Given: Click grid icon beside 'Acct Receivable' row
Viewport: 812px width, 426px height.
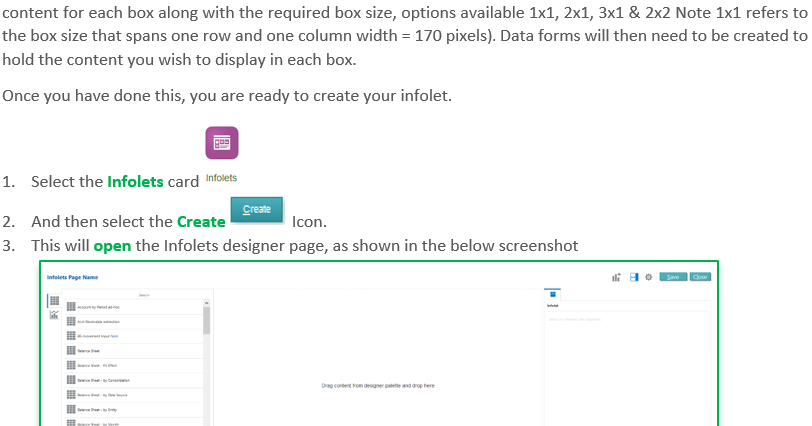Looking at the screenshot, I should pos(71,321).
